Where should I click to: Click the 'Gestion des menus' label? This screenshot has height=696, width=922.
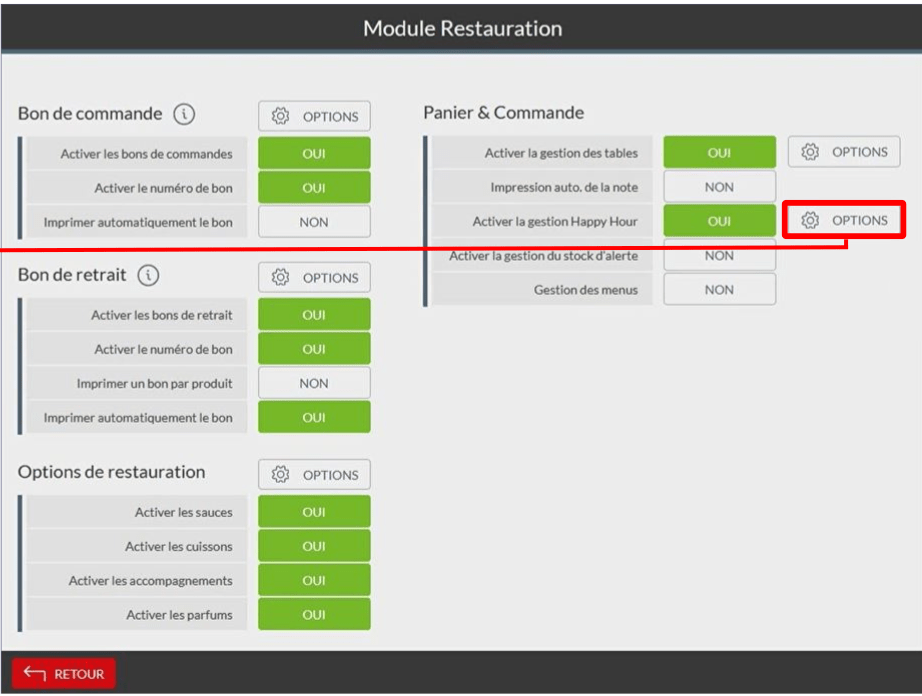pyautogui.click(x=586, y=289)
